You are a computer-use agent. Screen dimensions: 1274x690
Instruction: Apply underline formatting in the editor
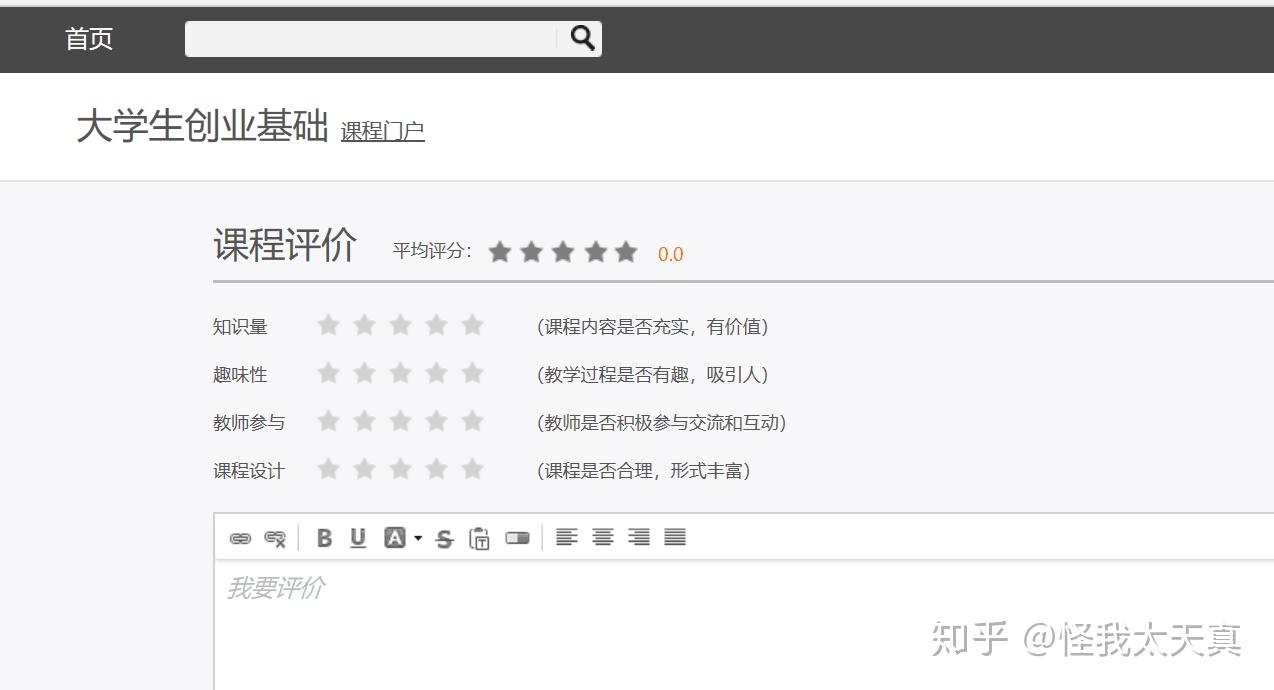358,538
